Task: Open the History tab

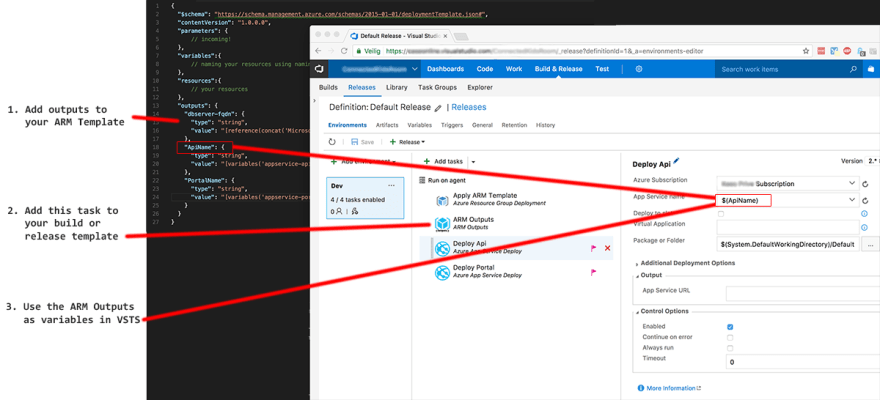Action: 546,125
